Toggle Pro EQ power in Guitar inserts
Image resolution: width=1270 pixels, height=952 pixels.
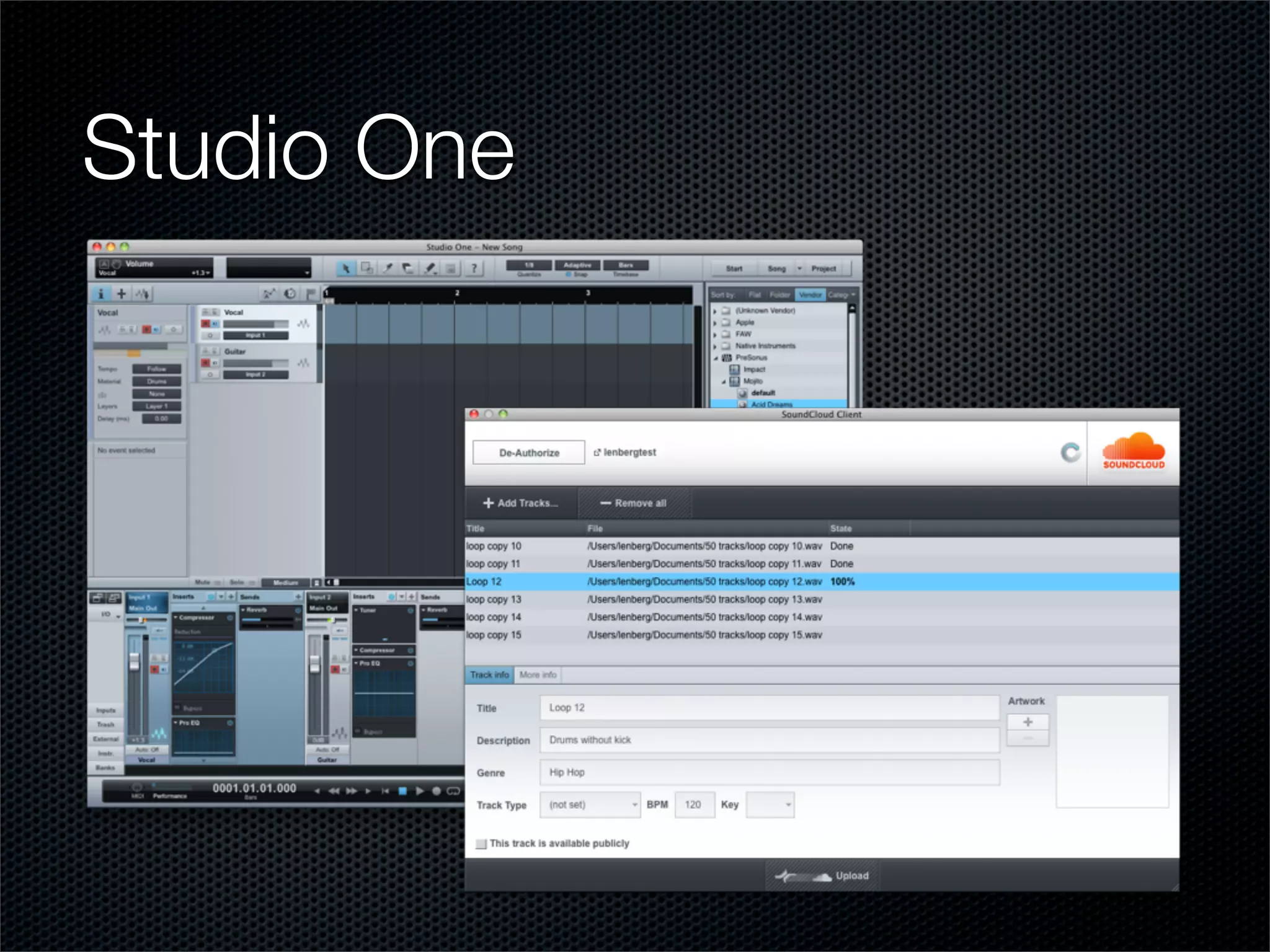pyautogui.click(x=411, y=663)
